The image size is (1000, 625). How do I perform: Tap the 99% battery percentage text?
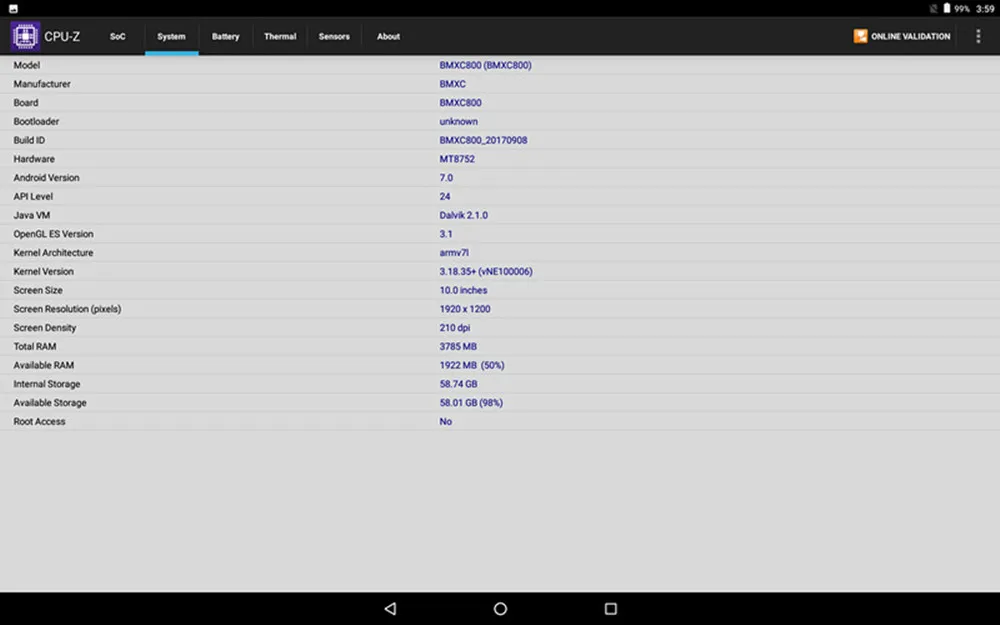[x=962, y=9]
